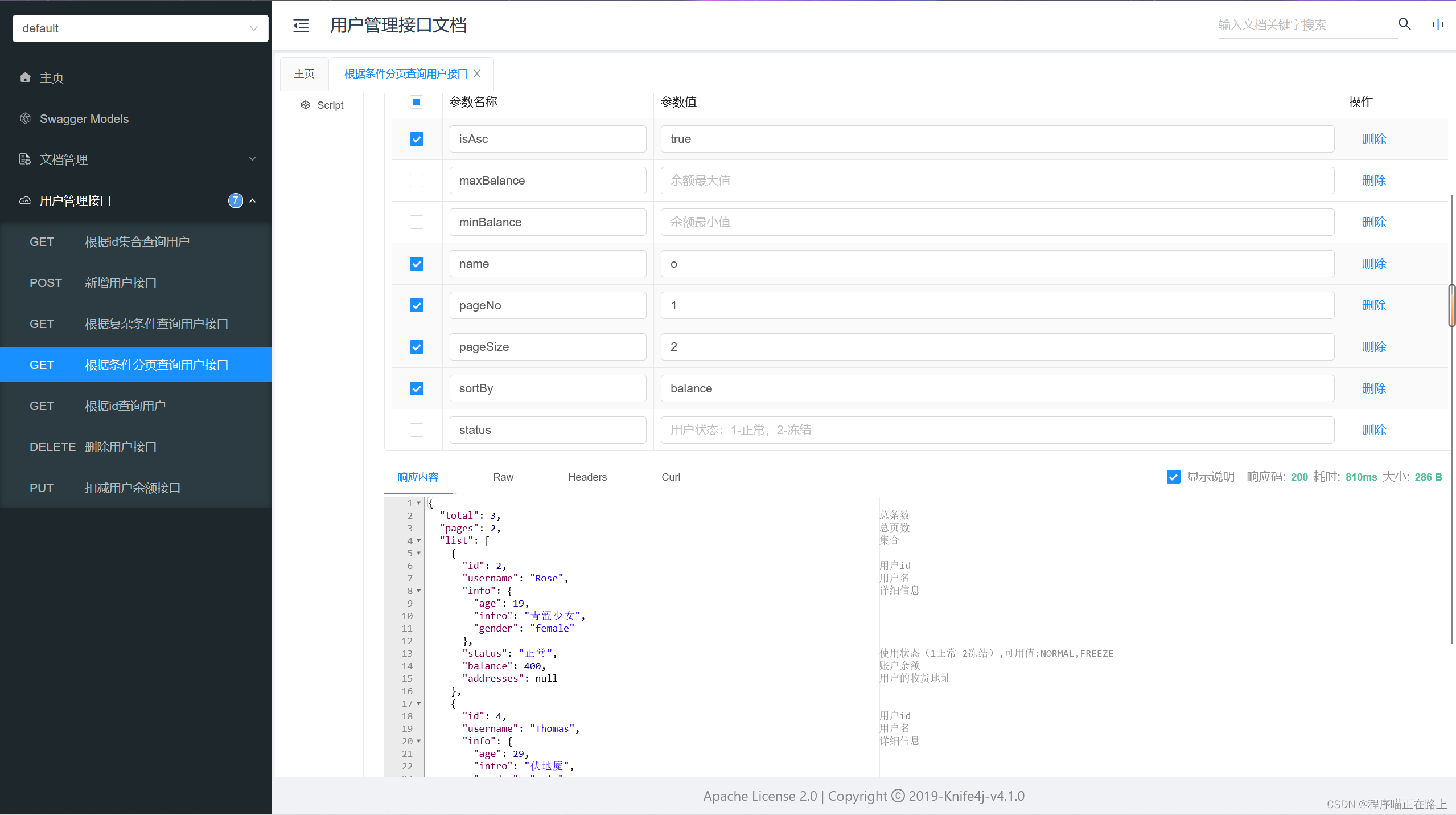The width and height of the screenshot is (1456, 815).
Task: Switch language via 中 icon
Action: (x=1438, y=25)
